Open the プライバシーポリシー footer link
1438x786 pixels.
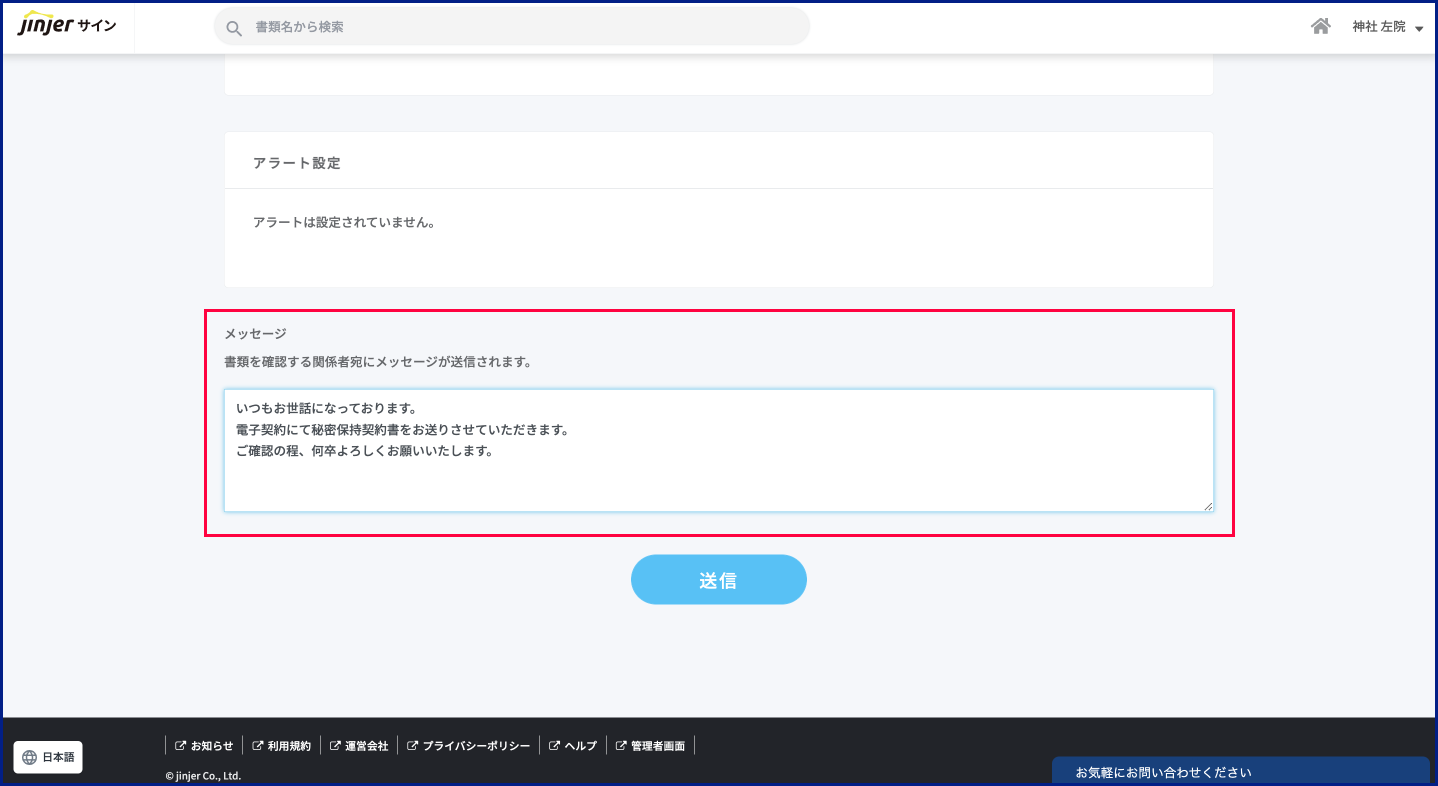(476, 746)
